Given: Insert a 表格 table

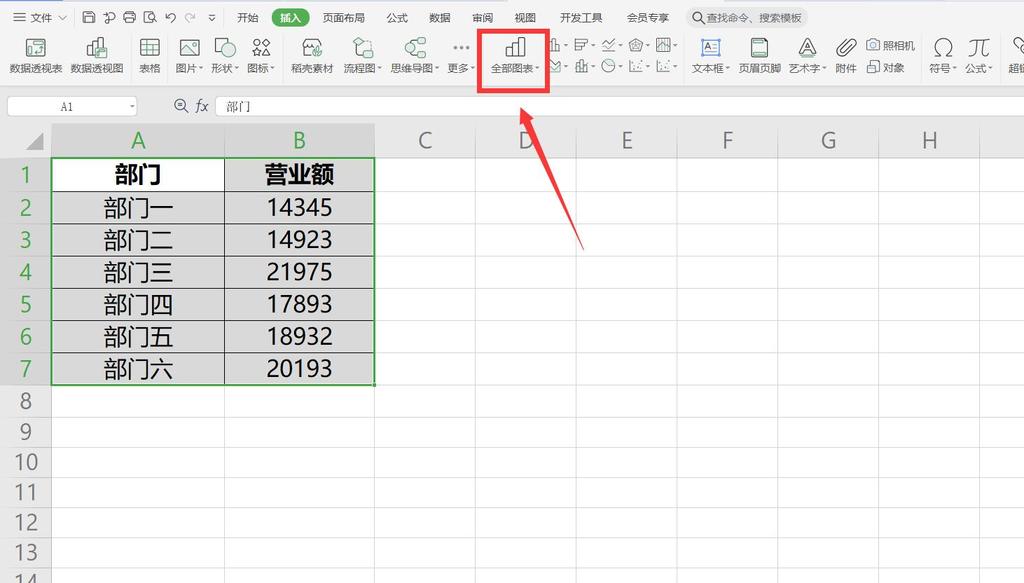Looking at the screenshot, I should (149, 56).
